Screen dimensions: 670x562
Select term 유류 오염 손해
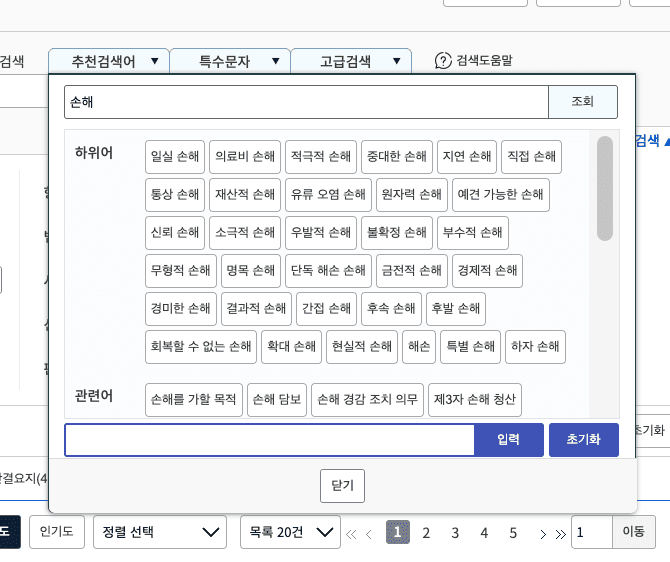(x=329, y=195)
